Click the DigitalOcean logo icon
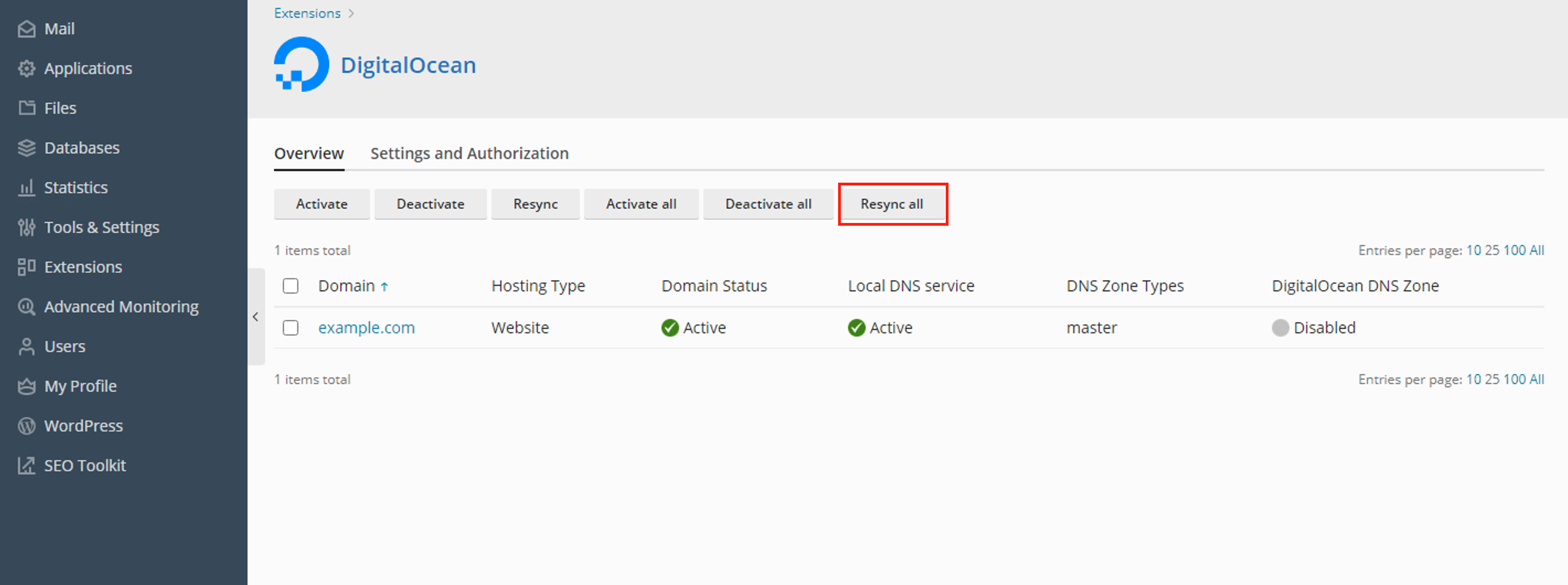Screen dimensions: 1568x585 point(301,65)
